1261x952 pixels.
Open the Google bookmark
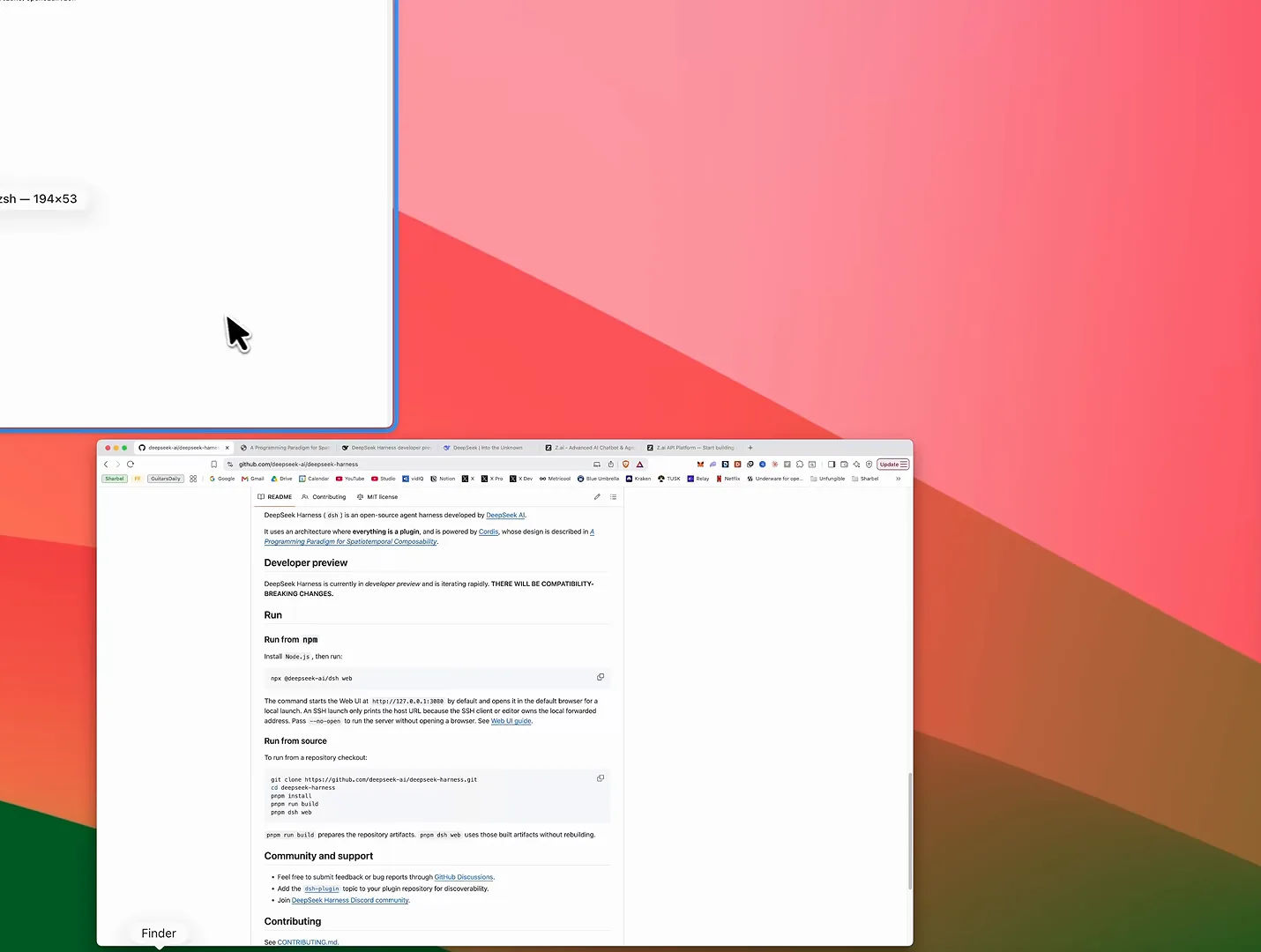point(222,479)
